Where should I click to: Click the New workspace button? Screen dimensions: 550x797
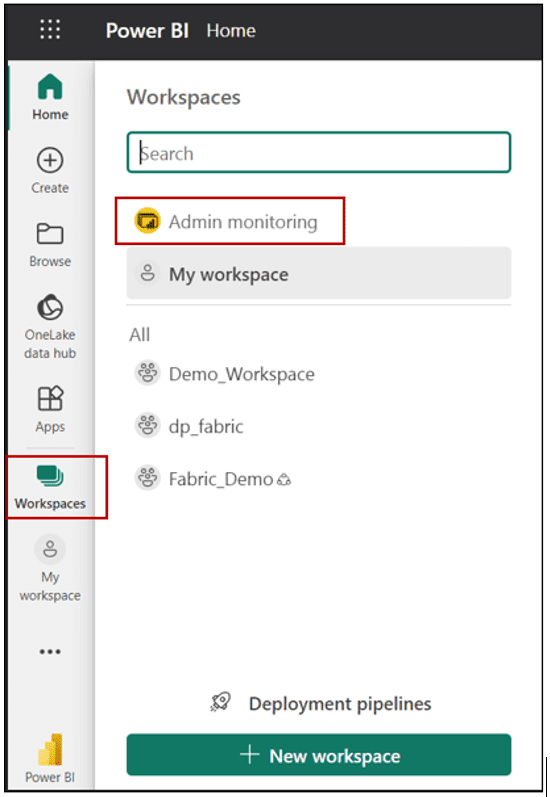[x=319, y=755]
